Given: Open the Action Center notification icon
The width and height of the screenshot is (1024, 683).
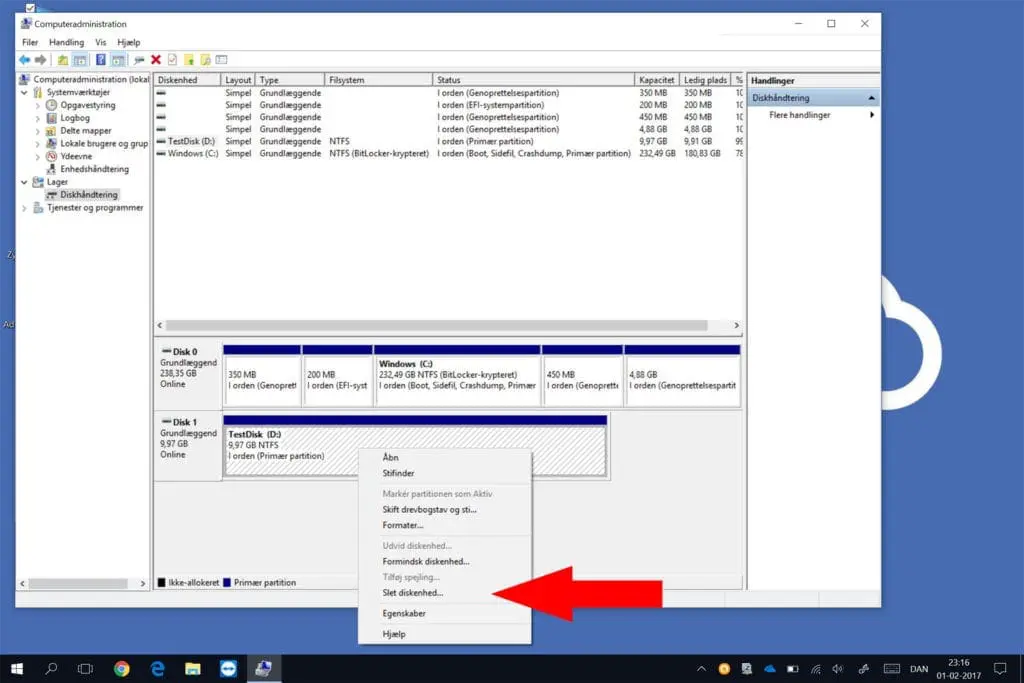Looking at the screenshot, I should click(999, 668).
